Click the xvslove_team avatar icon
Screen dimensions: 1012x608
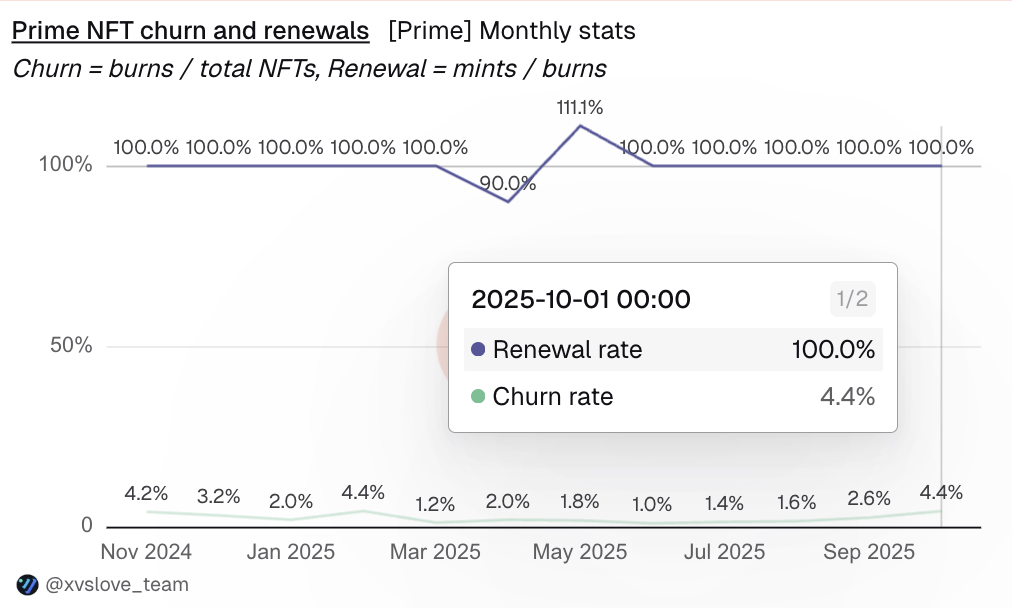point(28,585)
